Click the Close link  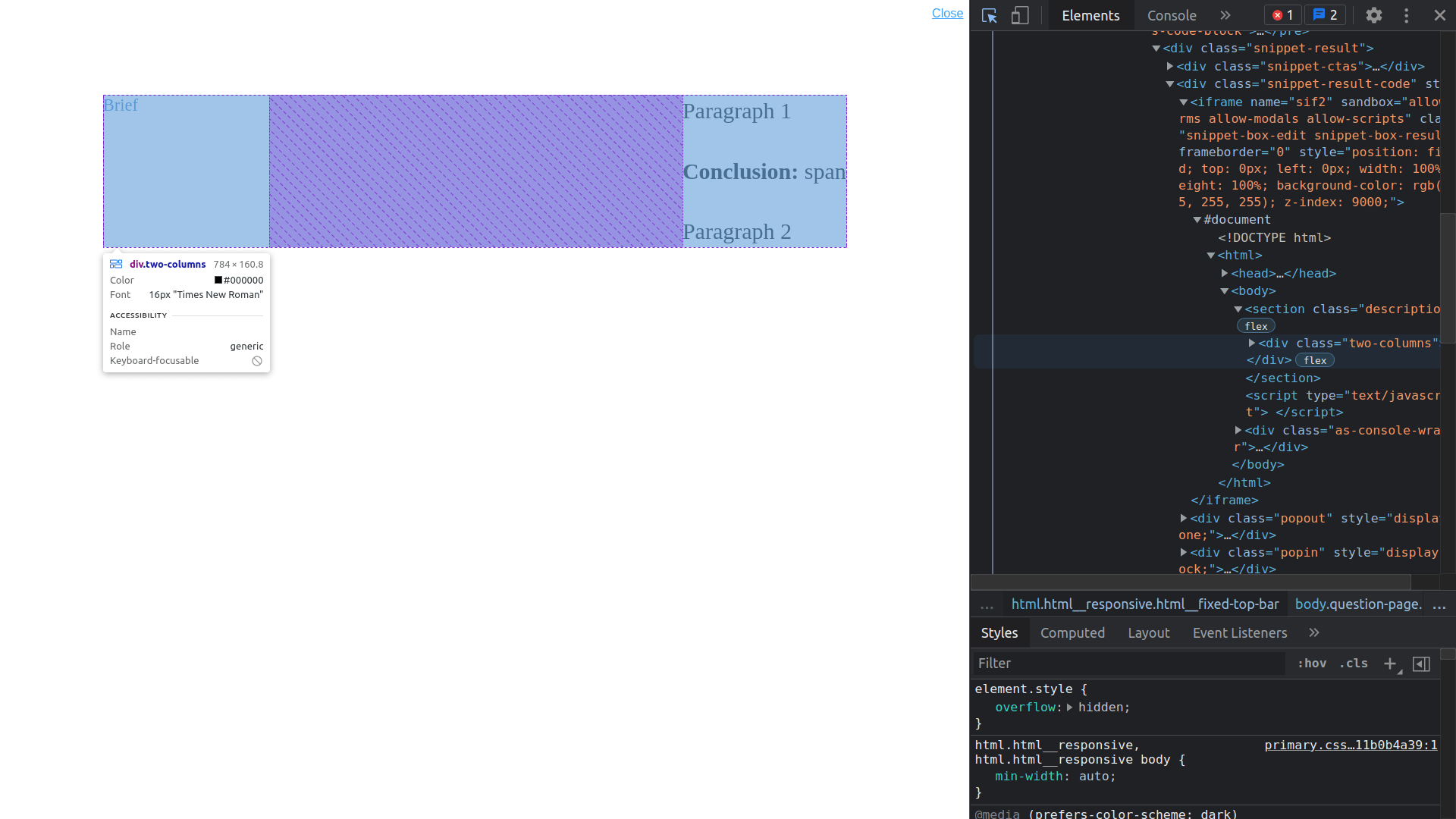[x=947, y=13]
